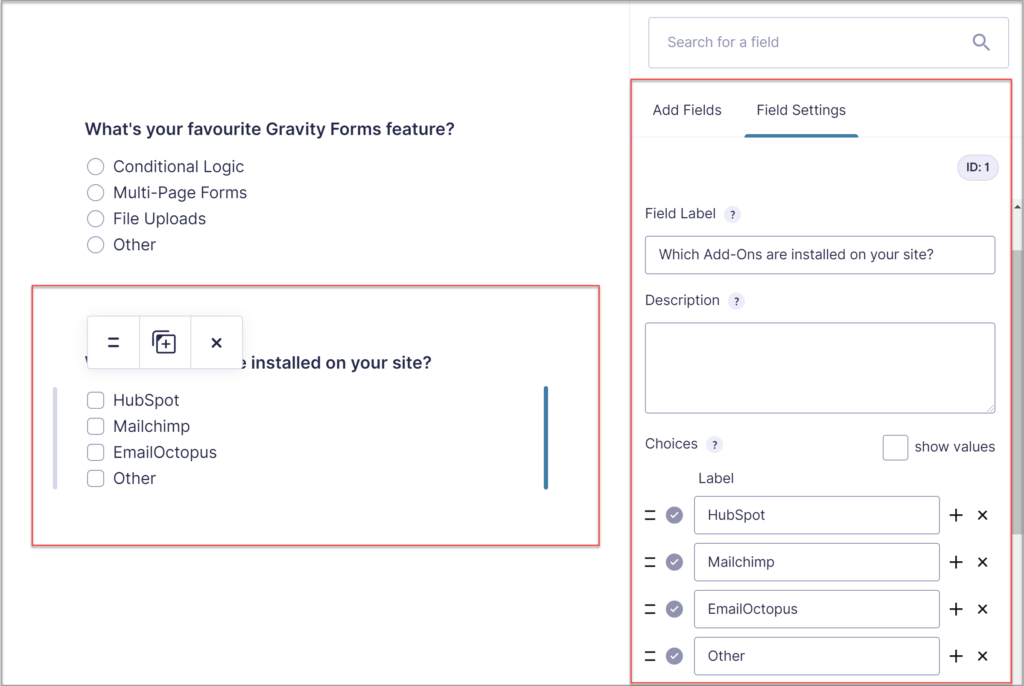The image size is (1024, 686).
Task: Open the help tooltip next to Field Label
Action: (x=730, y=214)
